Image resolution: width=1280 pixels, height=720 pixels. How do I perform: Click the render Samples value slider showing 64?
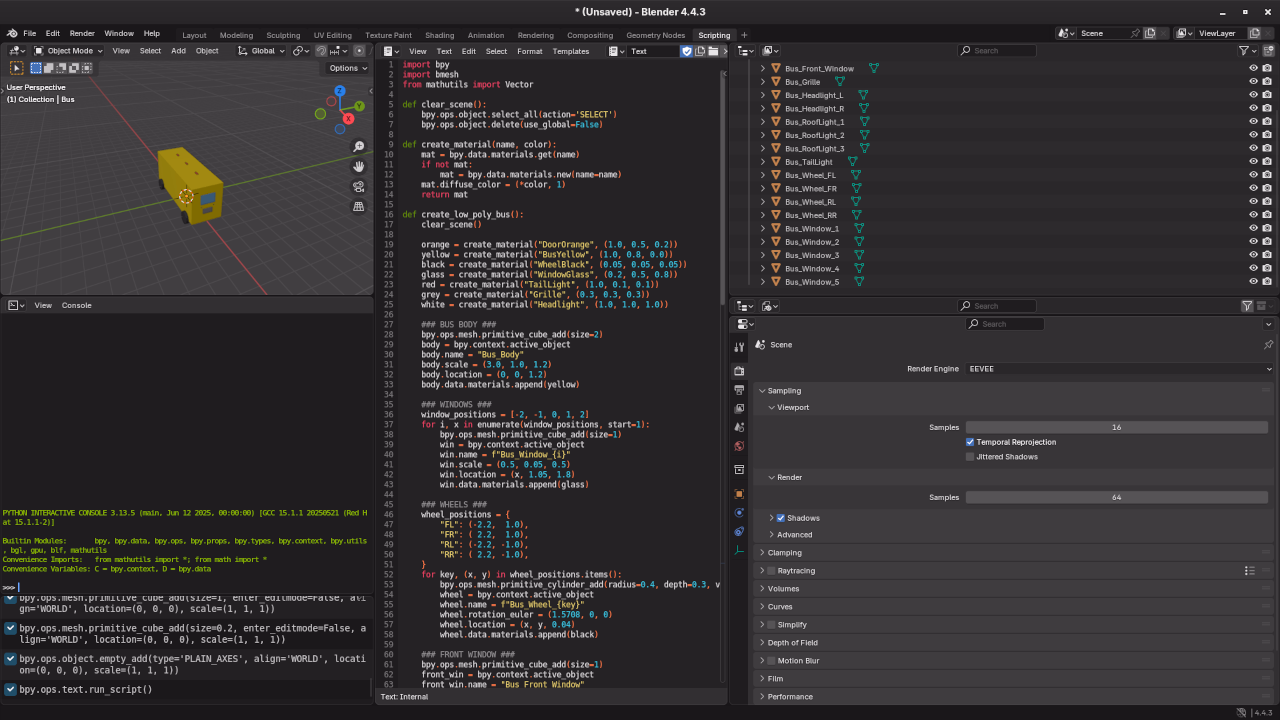click(1117, 497)
